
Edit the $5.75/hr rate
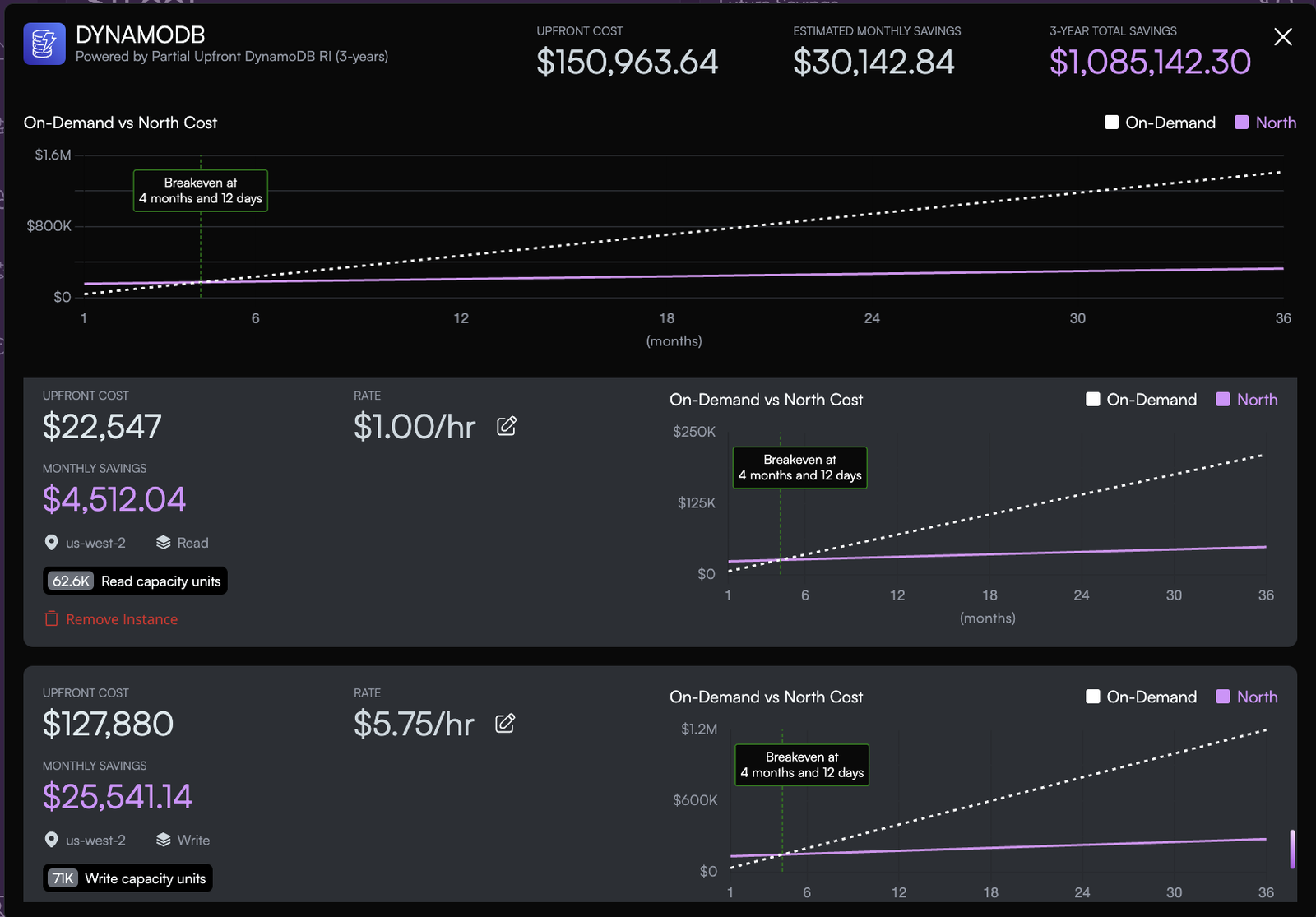point(505,724)
